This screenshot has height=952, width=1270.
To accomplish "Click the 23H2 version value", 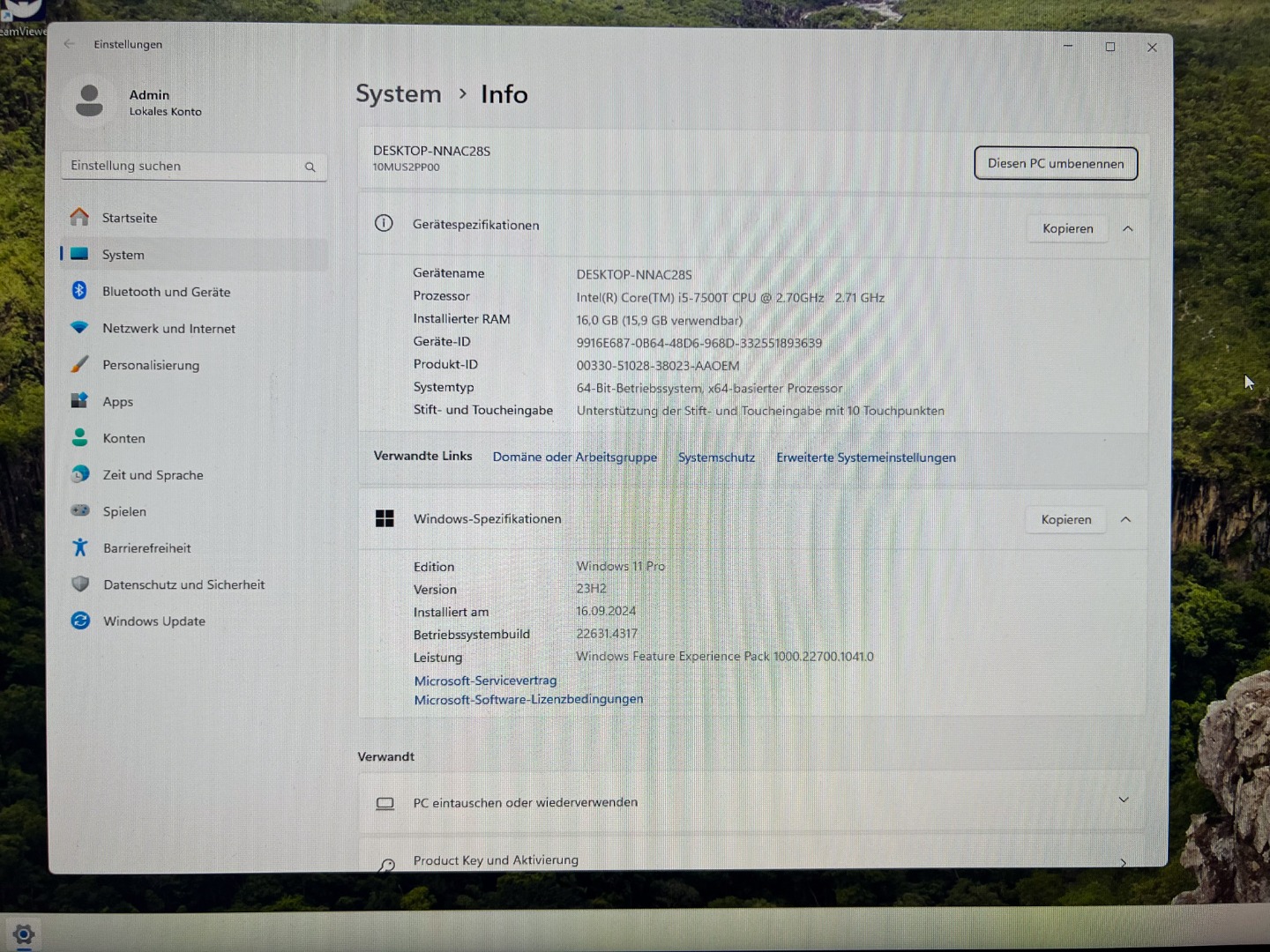I will [x=591, y=588].
